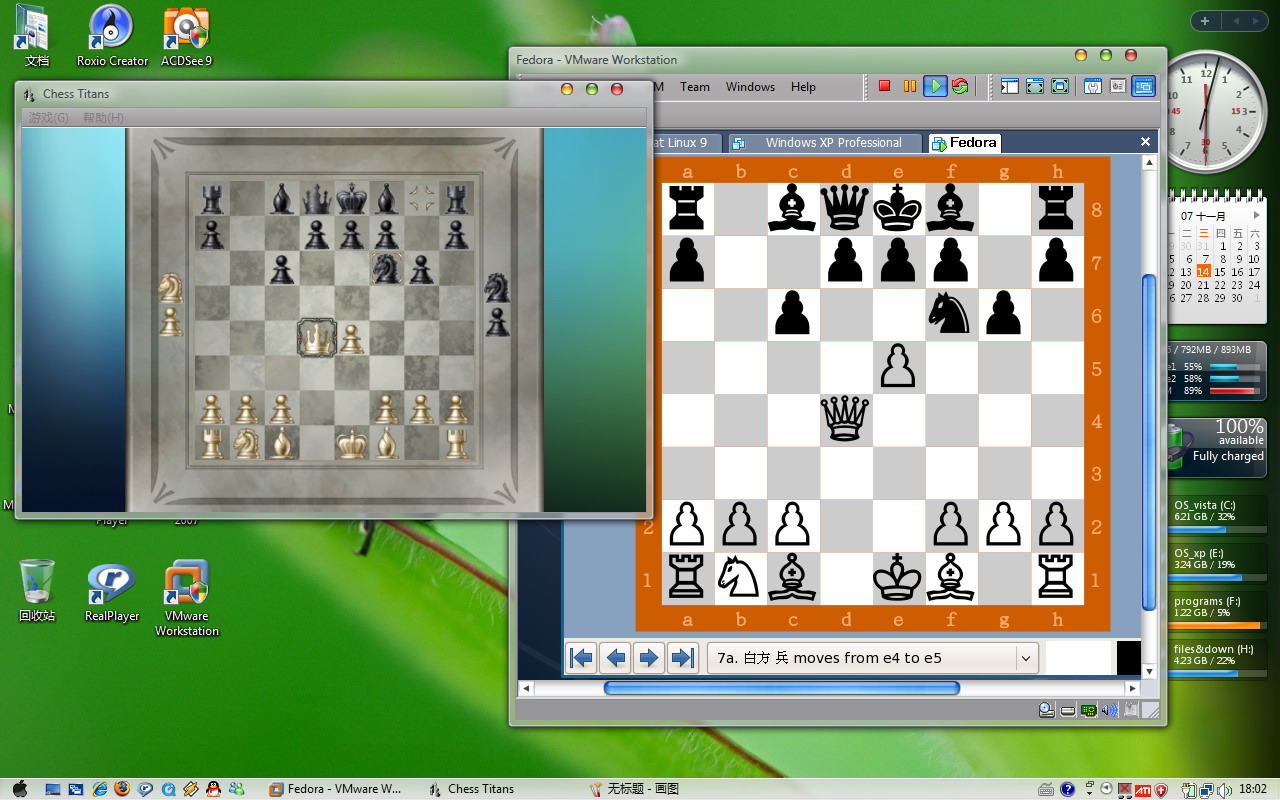Click the CD/DVD drive icon in VMware status bar
This screenshot has width=1280, height=800.
[x=1044, y=710]
